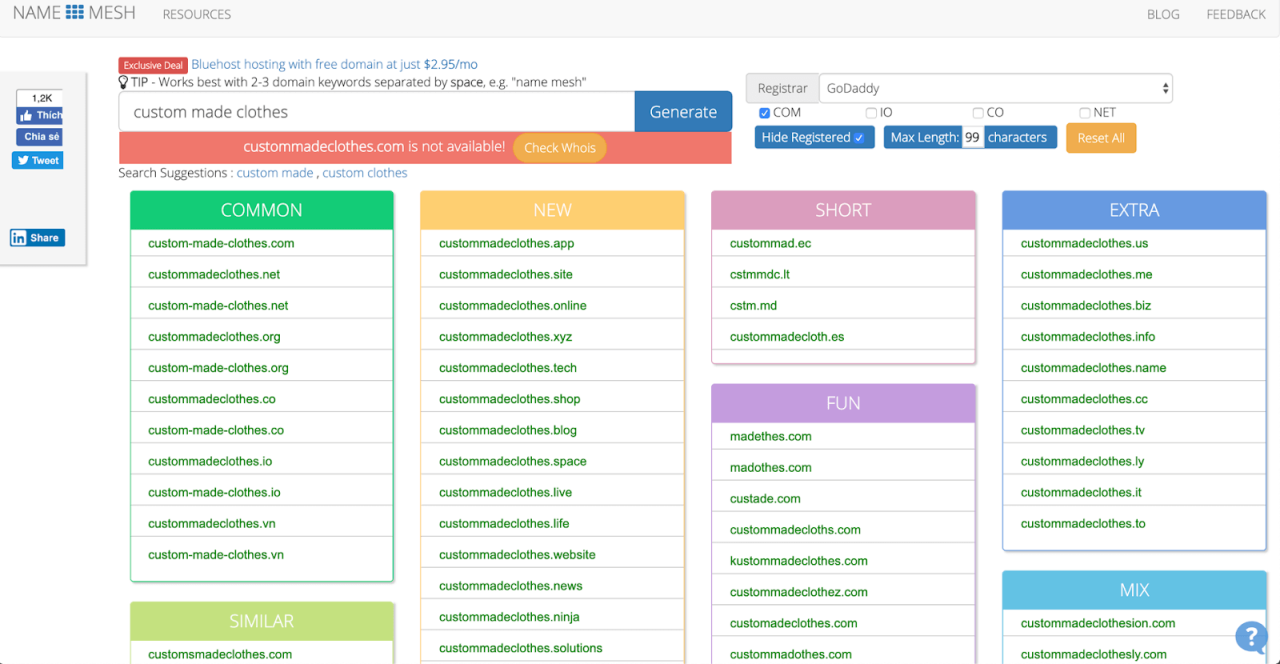Click the Name Mesh grid logo

[75, 13]
